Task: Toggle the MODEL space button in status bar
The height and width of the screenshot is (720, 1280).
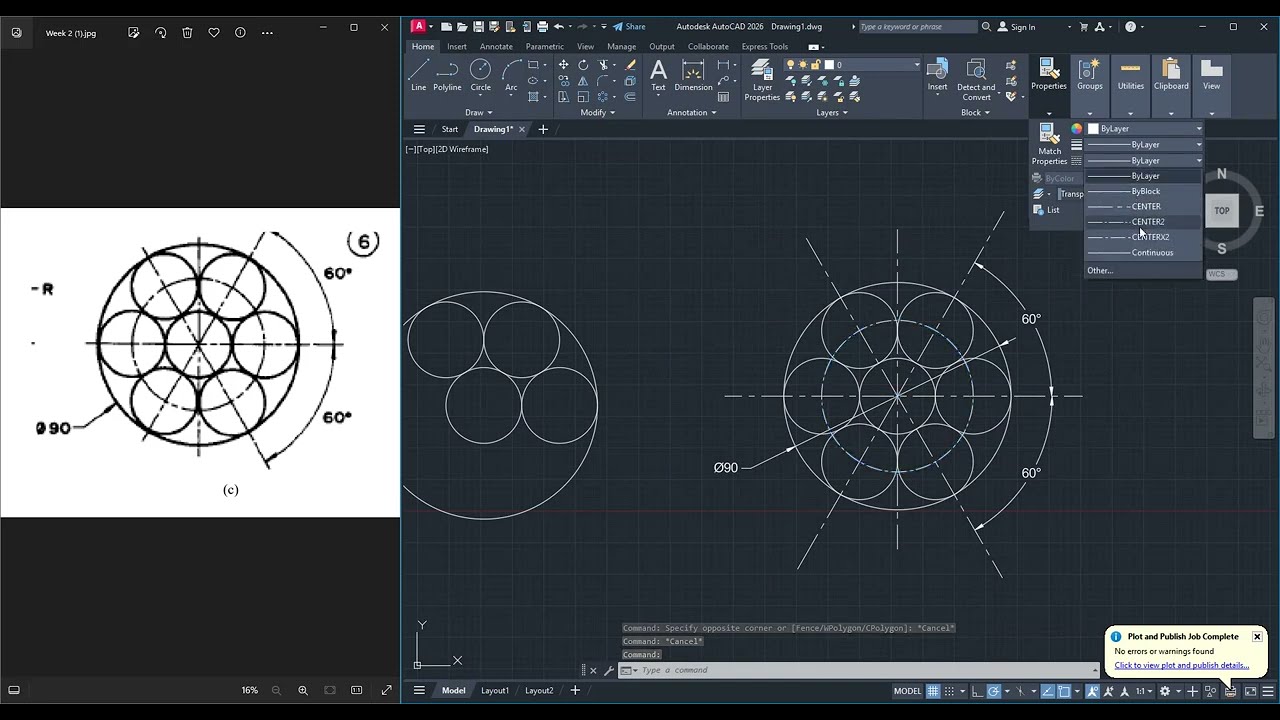Action: coord(907,691)
